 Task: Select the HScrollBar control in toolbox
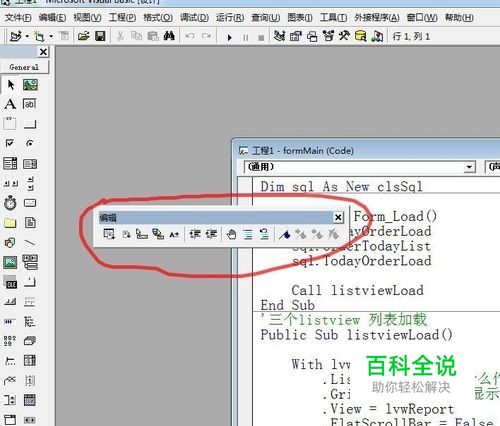[x=10, y=183]
